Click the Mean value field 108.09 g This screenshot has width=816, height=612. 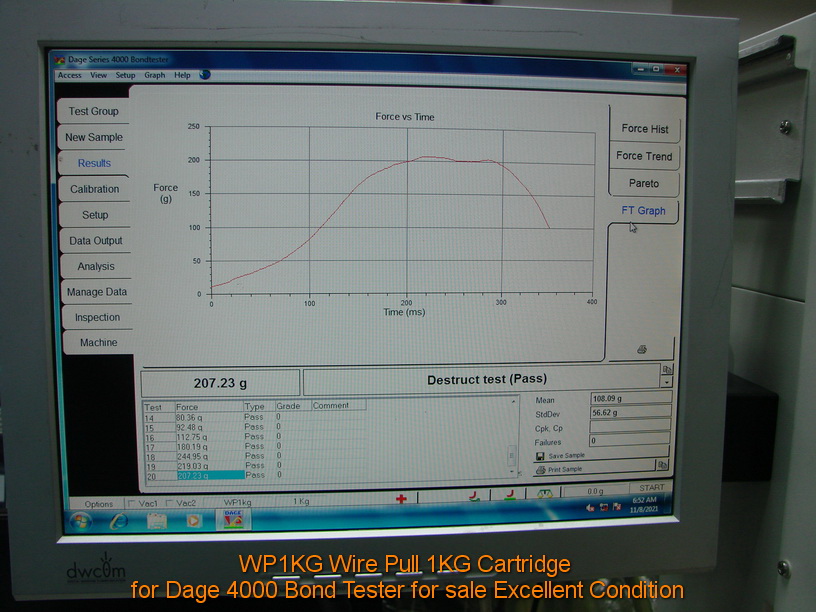pos(631,398)
